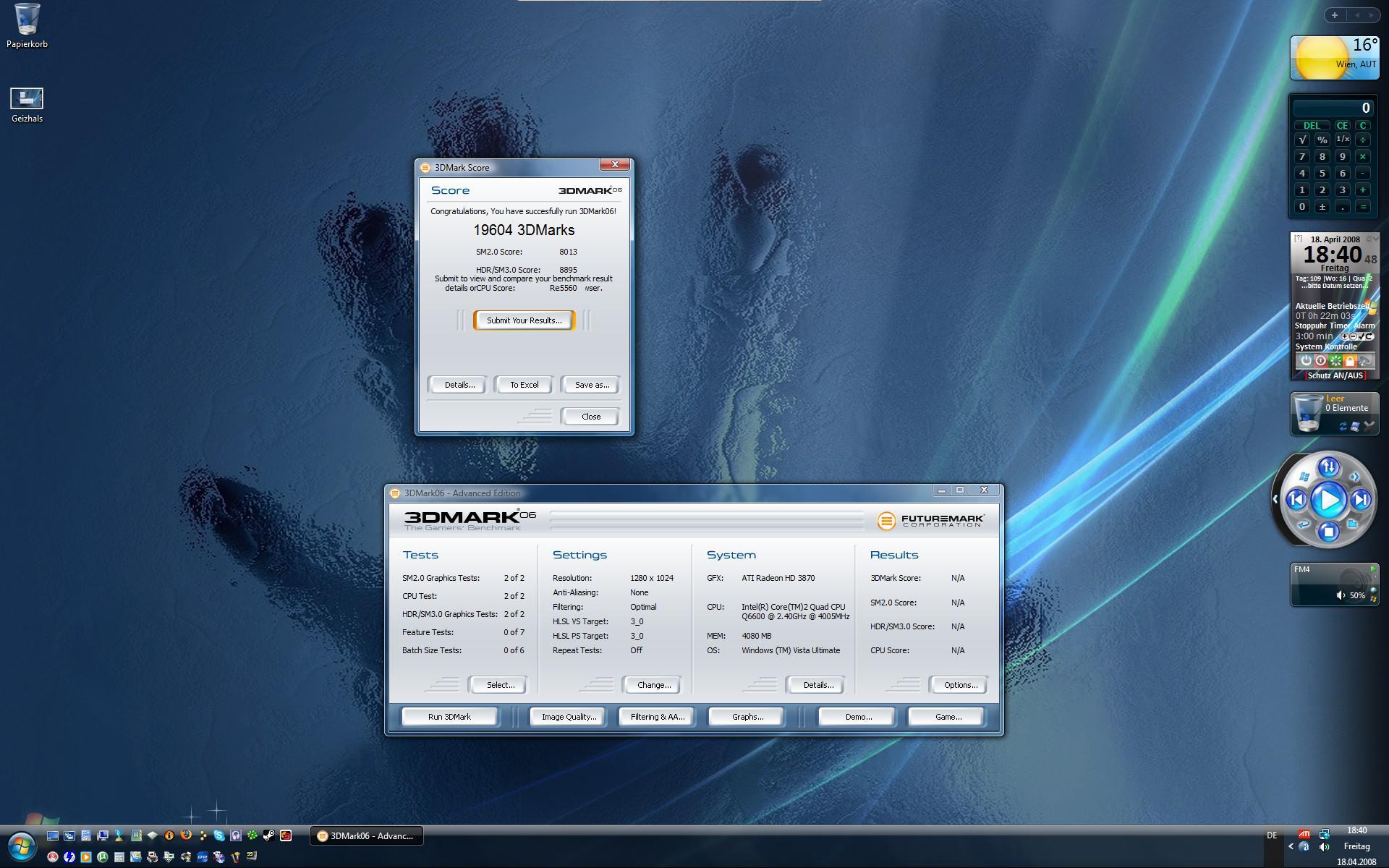Click refresh arrows in recycle bin gadget
1389x868 pixels.
click(1343, 426)
